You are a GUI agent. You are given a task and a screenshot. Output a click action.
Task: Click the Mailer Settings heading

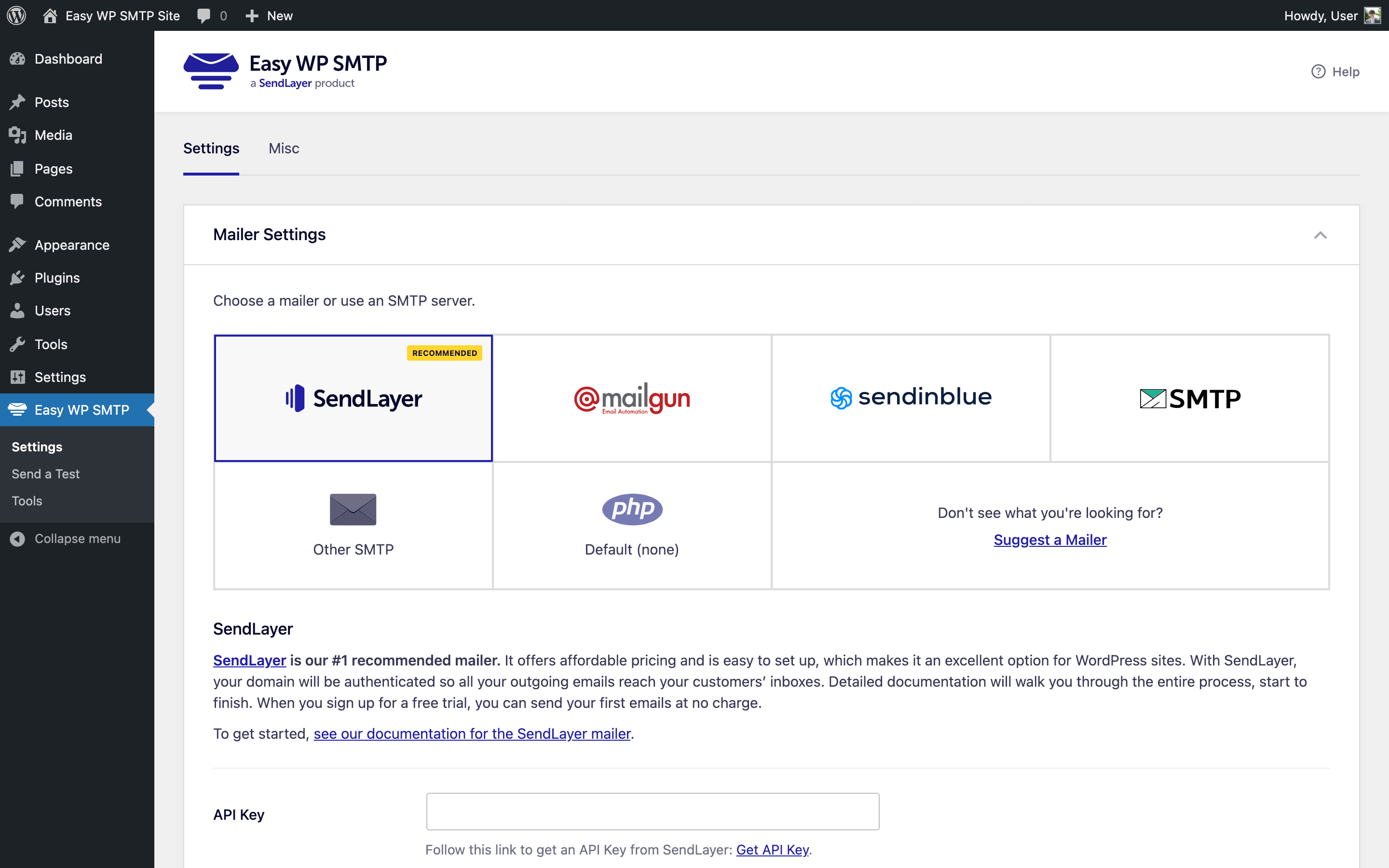(269, 234)
